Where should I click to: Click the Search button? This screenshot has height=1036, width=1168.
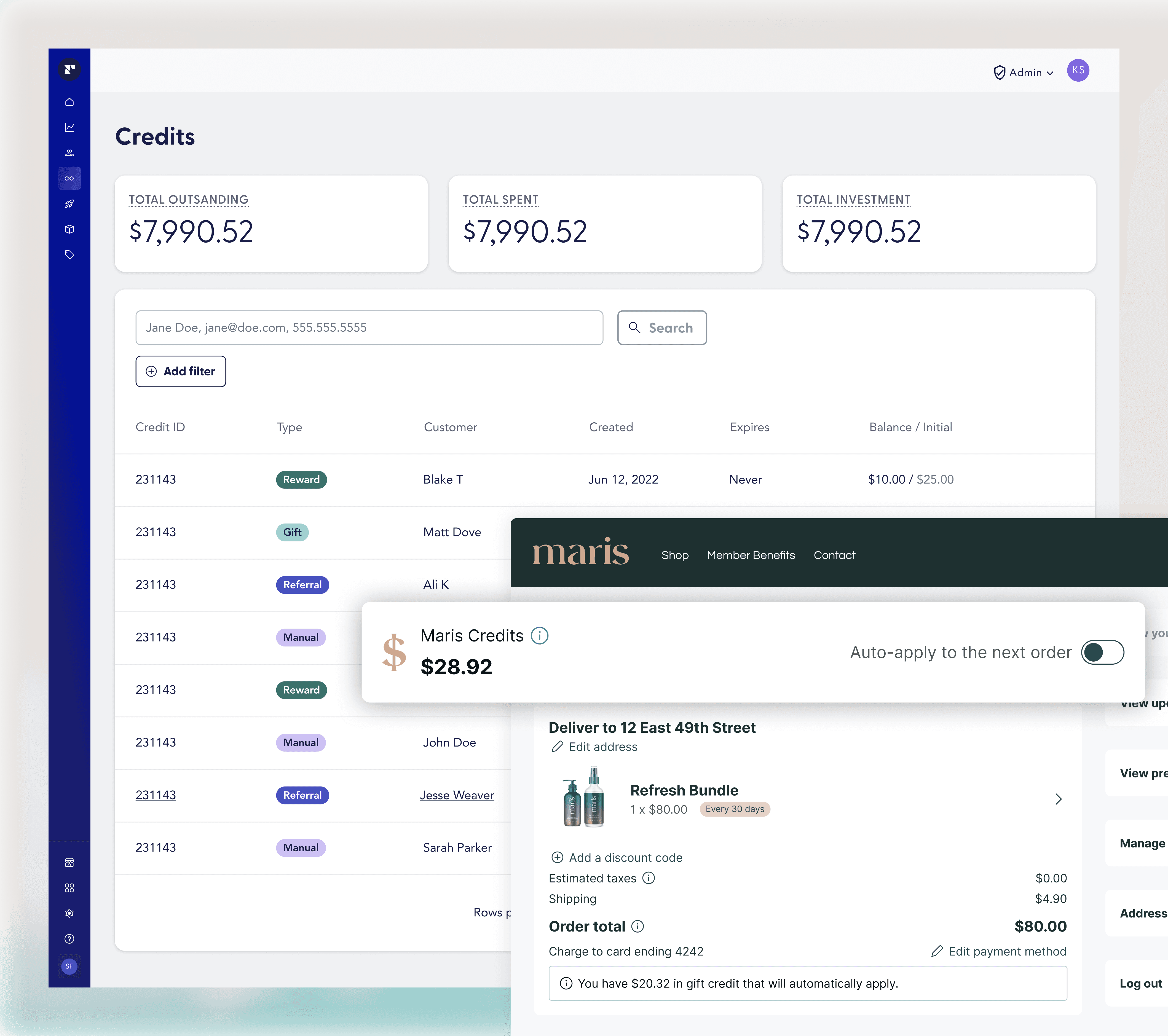[662, 328]
